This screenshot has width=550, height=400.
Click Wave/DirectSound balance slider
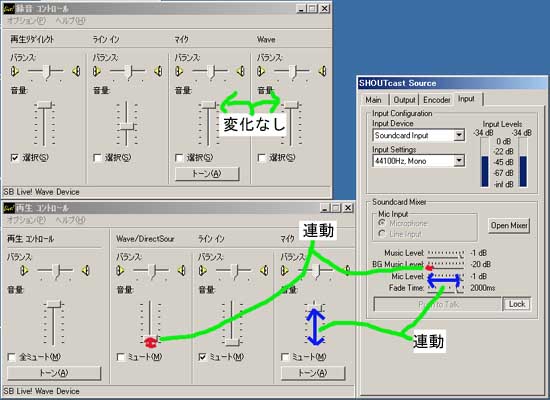pyautogui.click(x=151, y=271)
